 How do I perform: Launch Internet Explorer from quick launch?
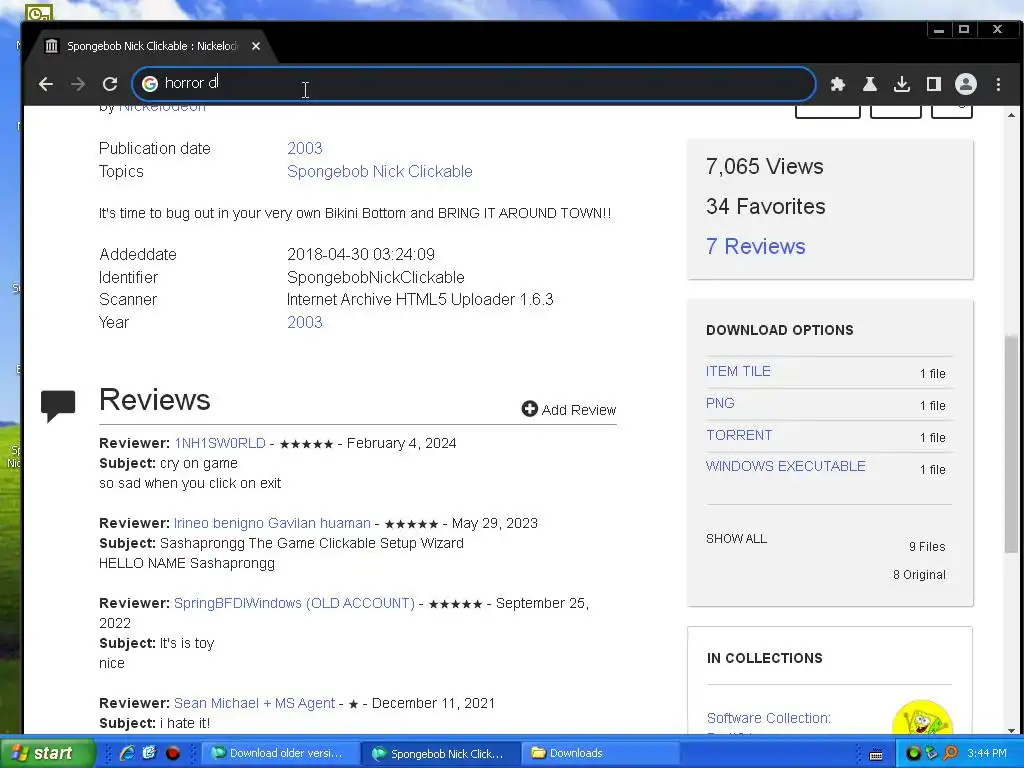(x=127, y=753)
